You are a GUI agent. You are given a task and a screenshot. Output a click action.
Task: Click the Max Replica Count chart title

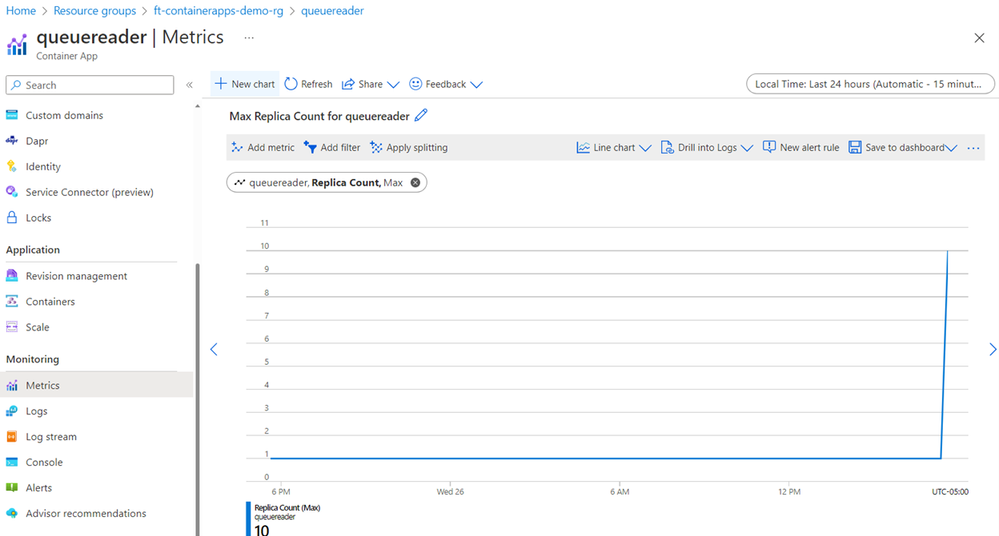point(319,116)
